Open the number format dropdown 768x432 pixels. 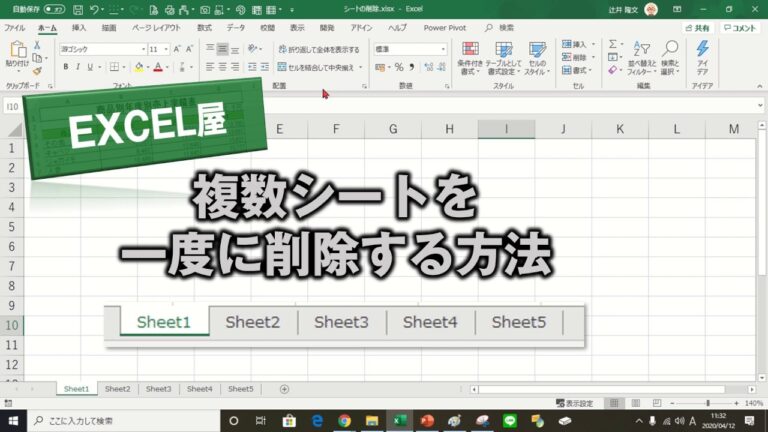pyautogui.click(x=443, y=49)
